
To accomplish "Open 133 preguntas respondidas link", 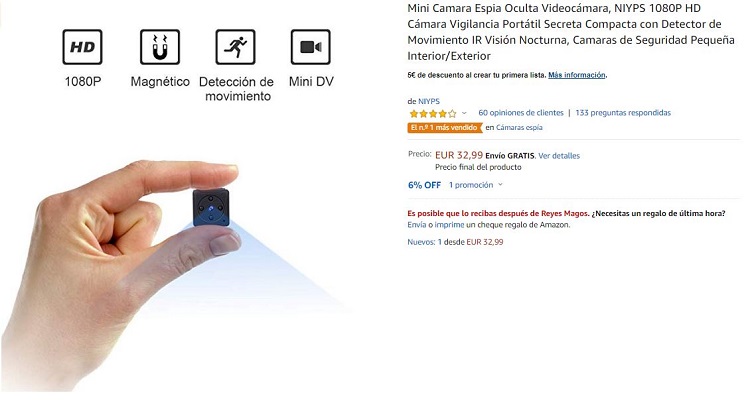I will point(623,113).
